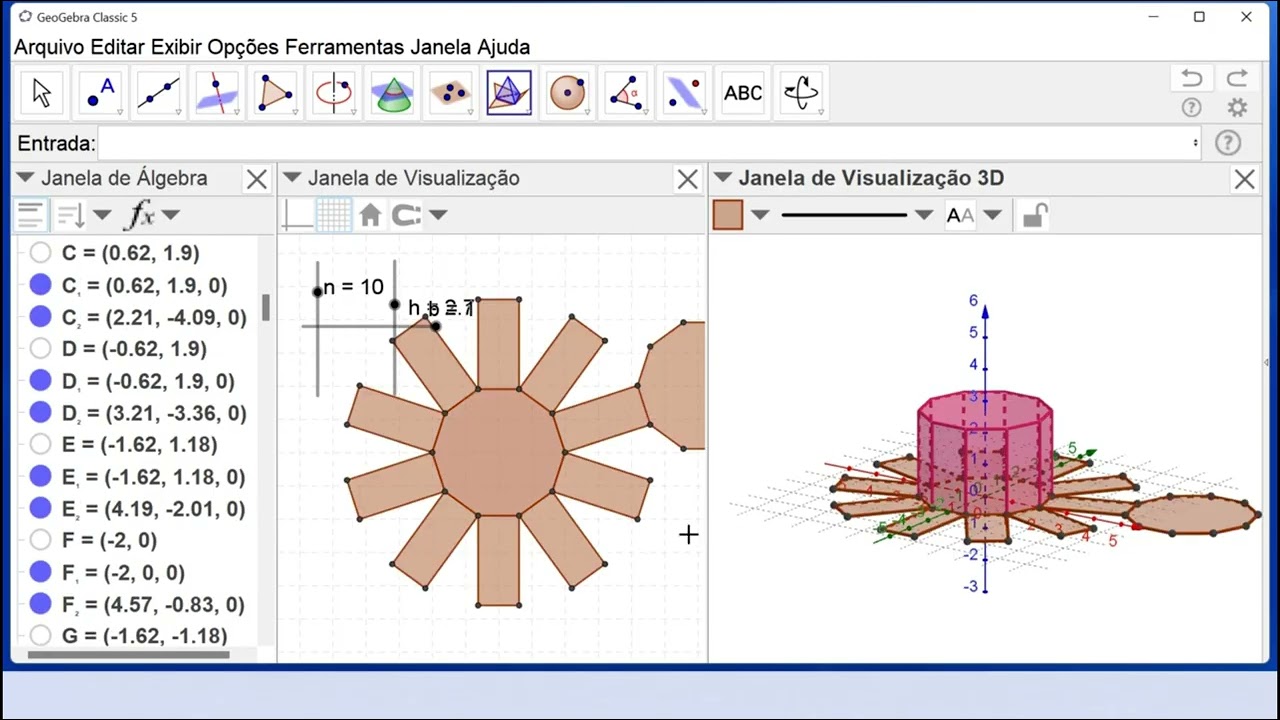Select the Cone solid tool
This screenshot has width=1280, height=720.
coord(392,93)
